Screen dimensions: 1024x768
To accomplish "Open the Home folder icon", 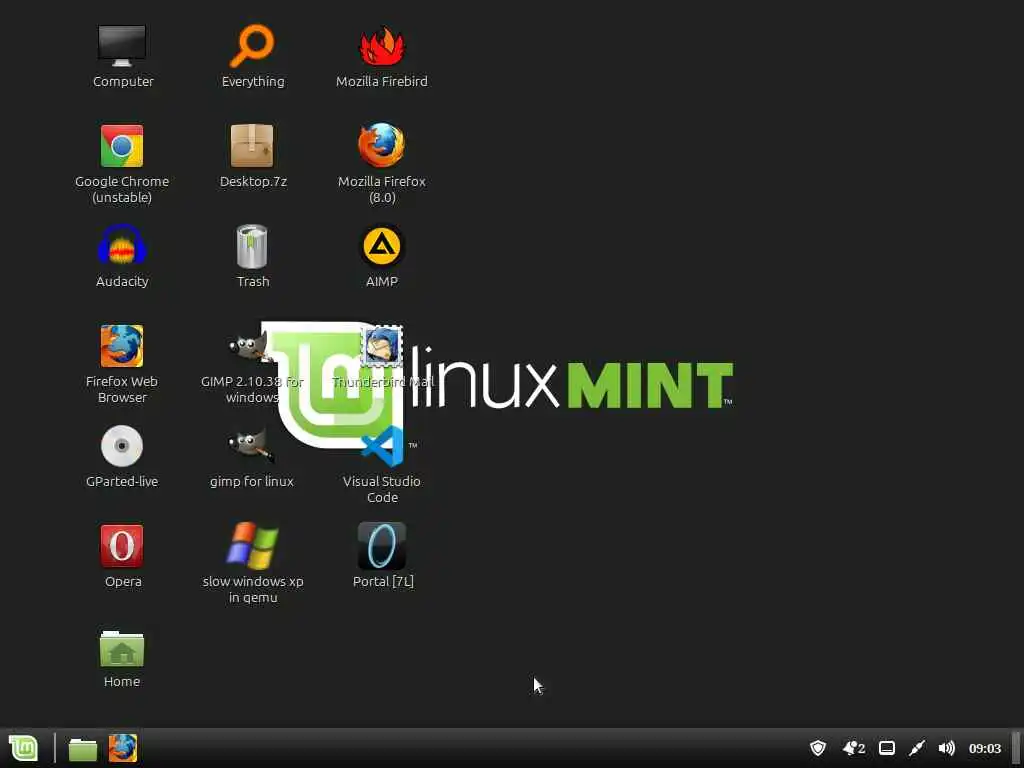I will 122,648.
